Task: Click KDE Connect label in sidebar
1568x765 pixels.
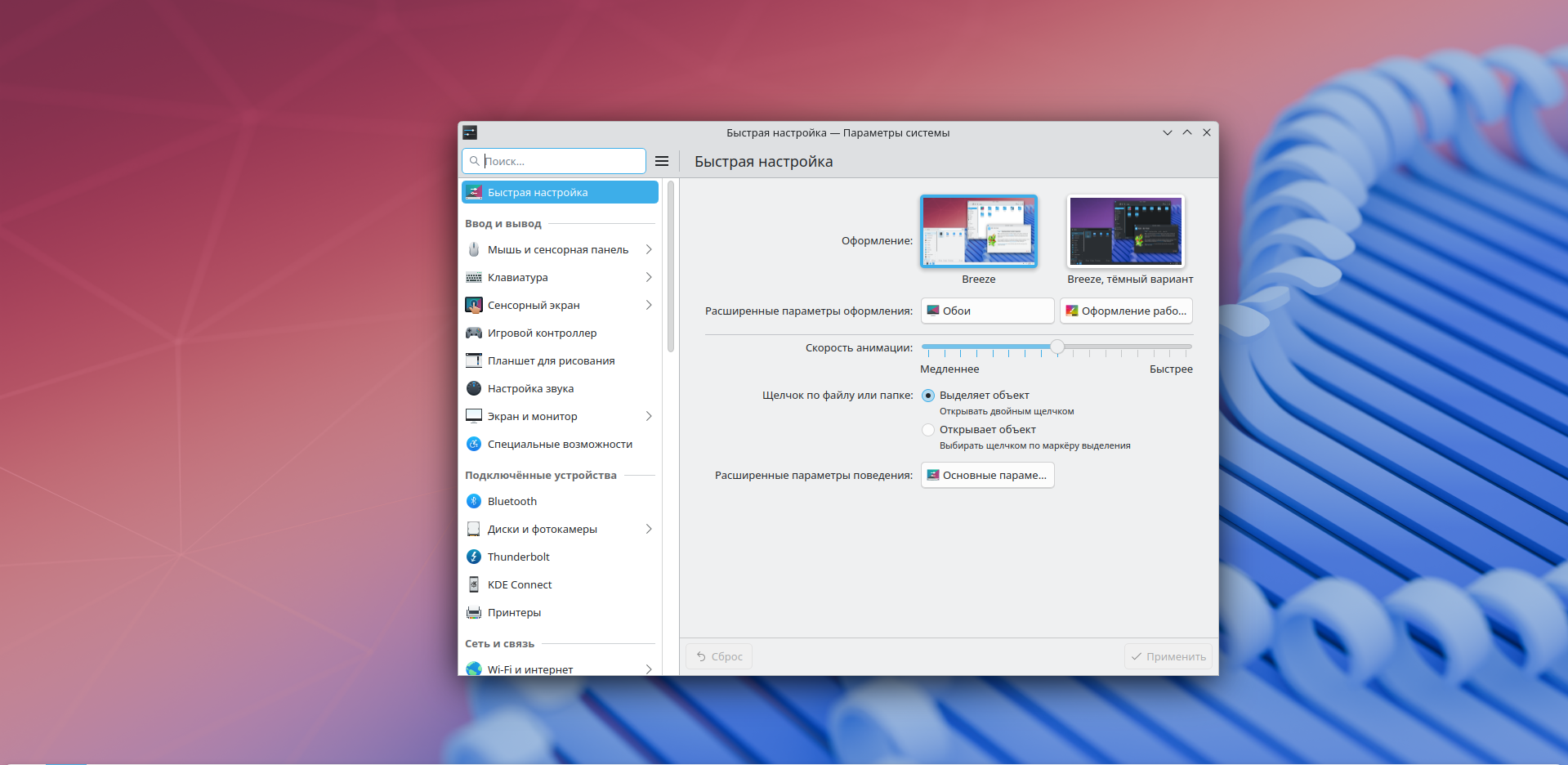Action: 520,584
